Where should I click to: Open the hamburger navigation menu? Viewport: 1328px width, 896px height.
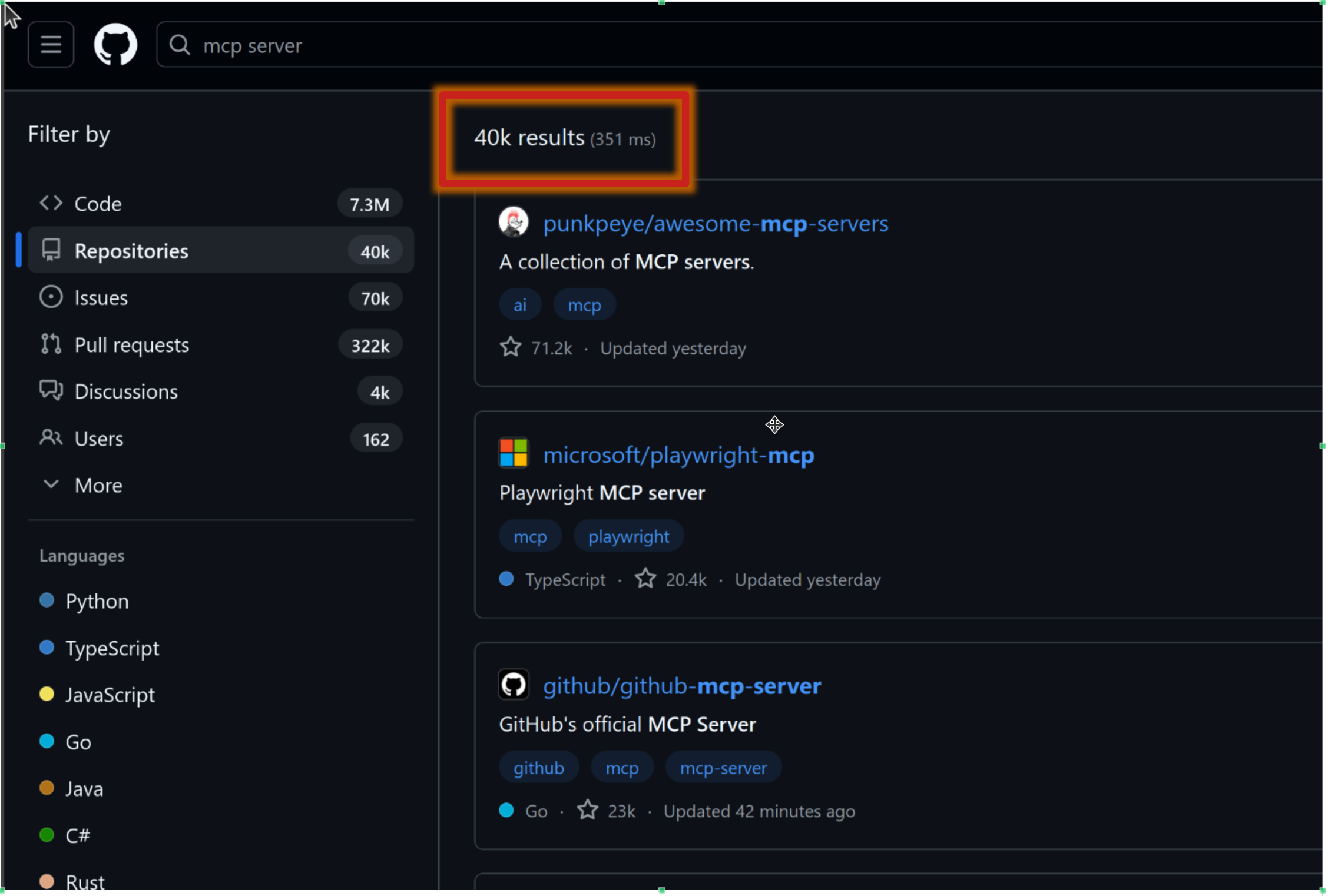pyautogui.click(x=51, y=44)
